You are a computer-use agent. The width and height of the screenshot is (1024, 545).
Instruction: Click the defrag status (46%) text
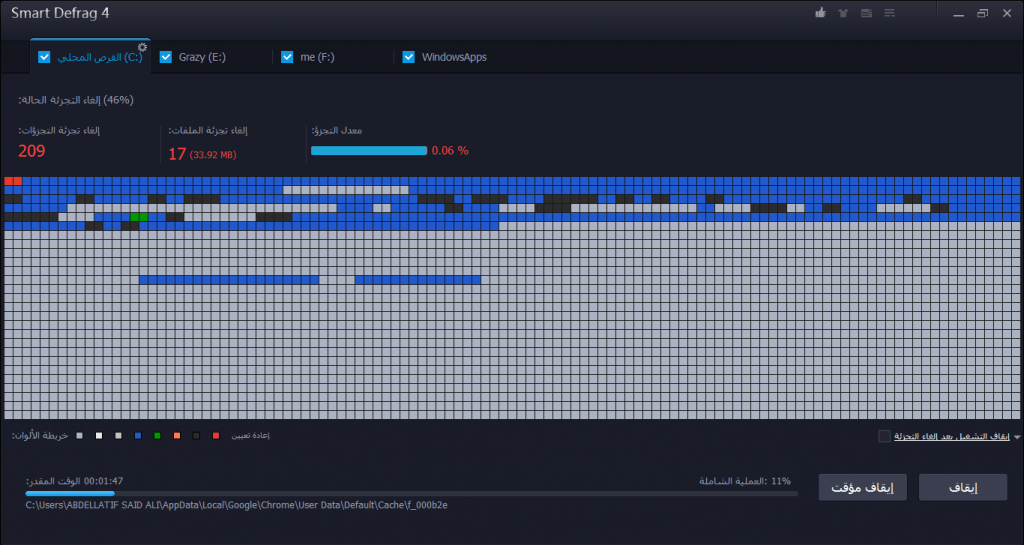click(x=76, y=100)
